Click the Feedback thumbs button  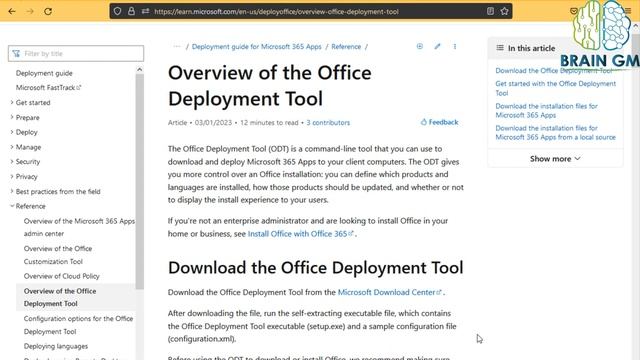[439, 122]
